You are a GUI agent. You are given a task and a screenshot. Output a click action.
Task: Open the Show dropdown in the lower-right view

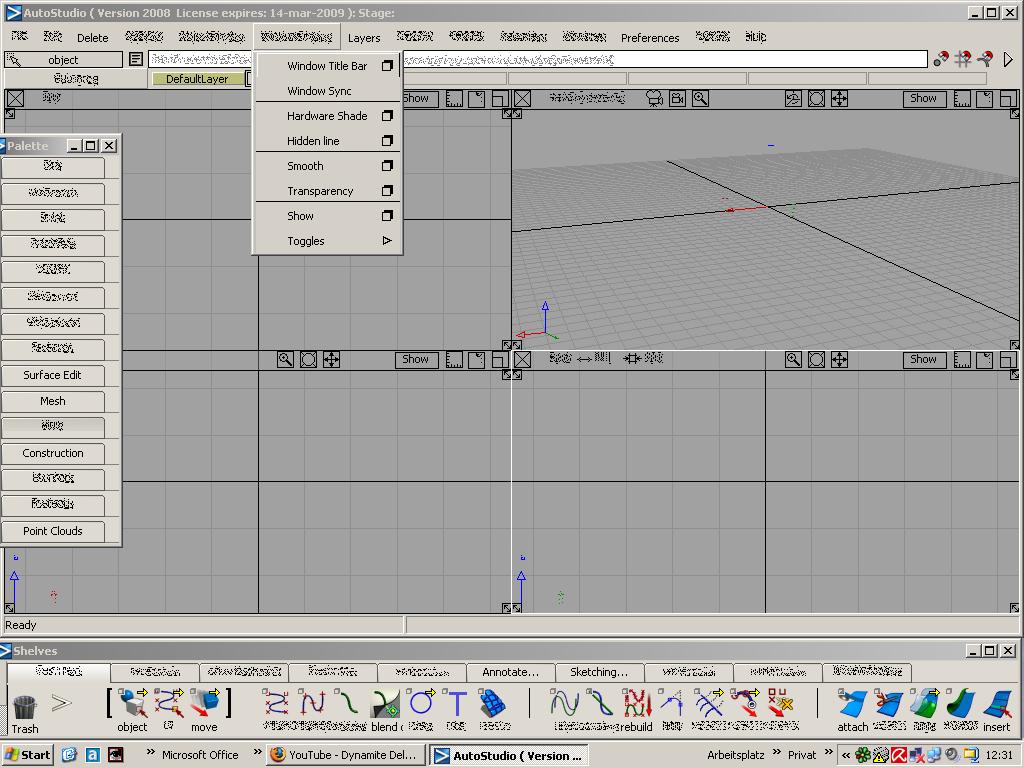coord(923,359)
